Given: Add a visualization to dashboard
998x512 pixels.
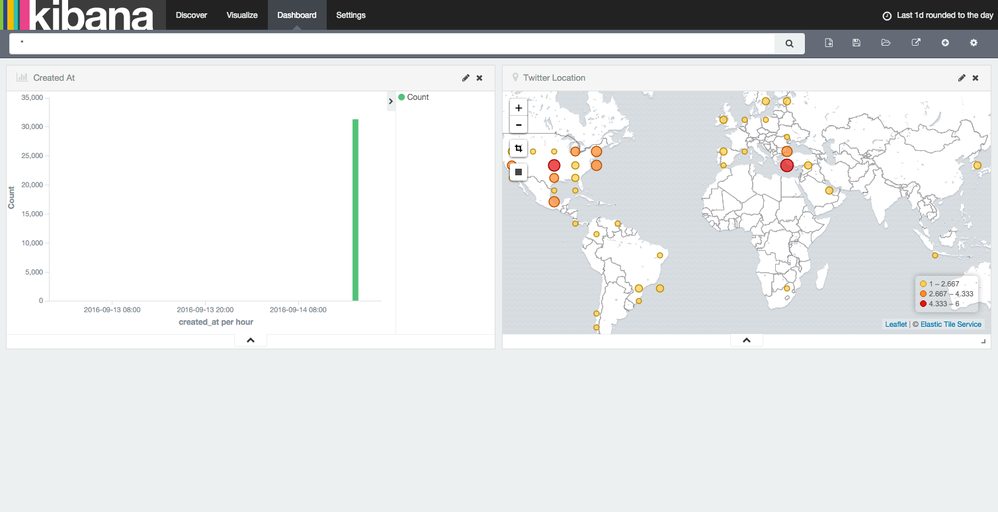Looking at the screenshot, I should pos(945,43).
